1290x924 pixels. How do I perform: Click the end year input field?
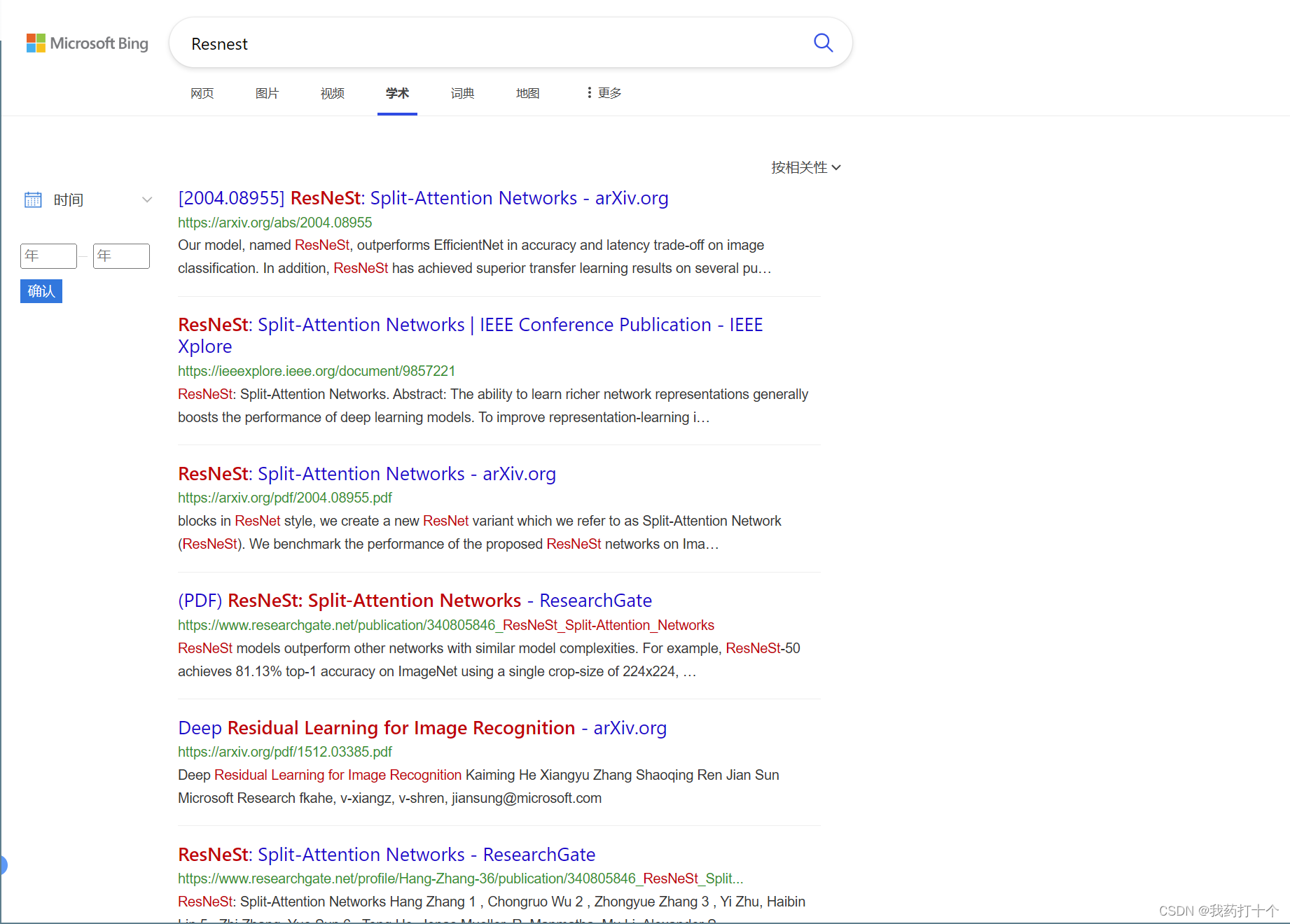tap(121, 256)
